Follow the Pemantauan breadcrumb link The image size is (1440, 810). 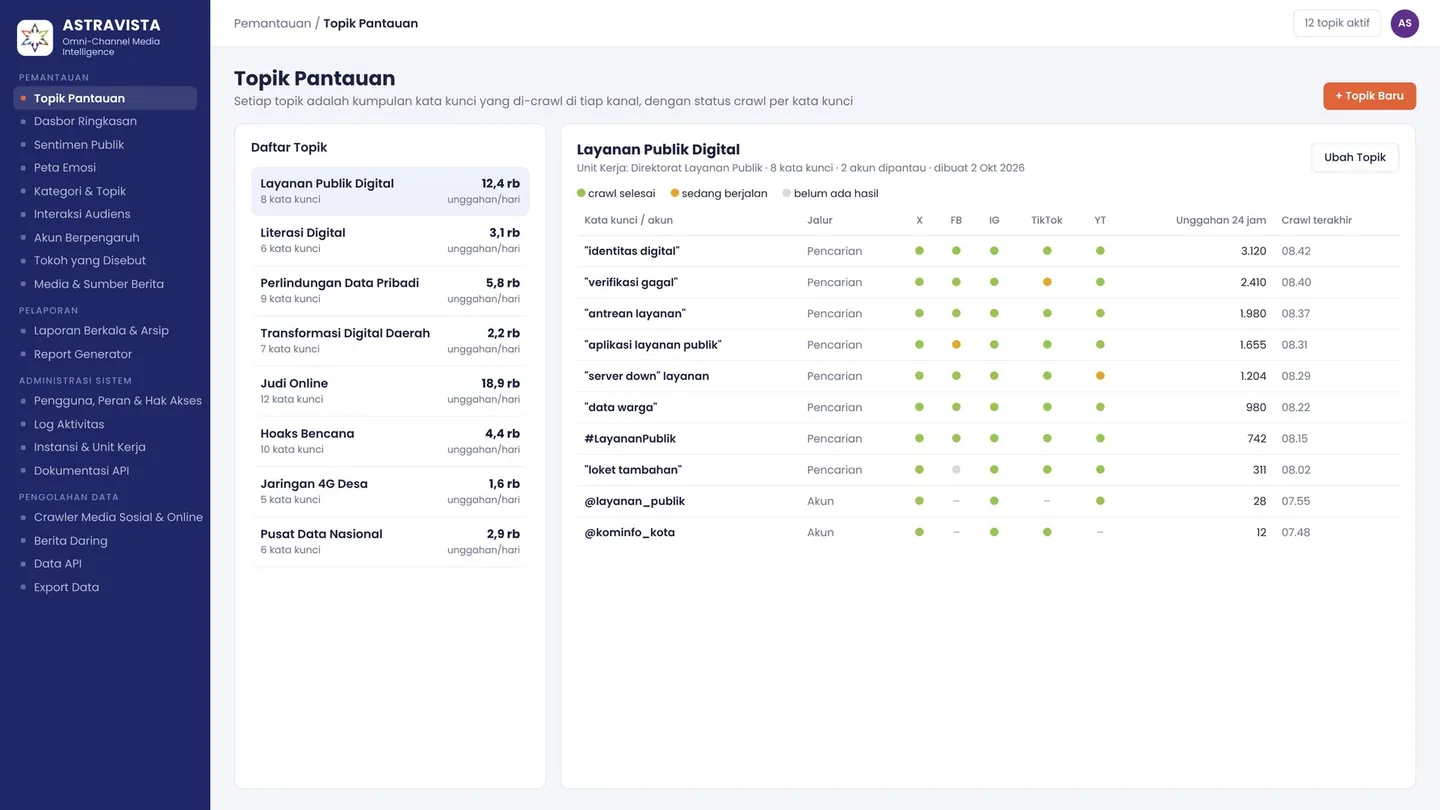click(272, 23)
